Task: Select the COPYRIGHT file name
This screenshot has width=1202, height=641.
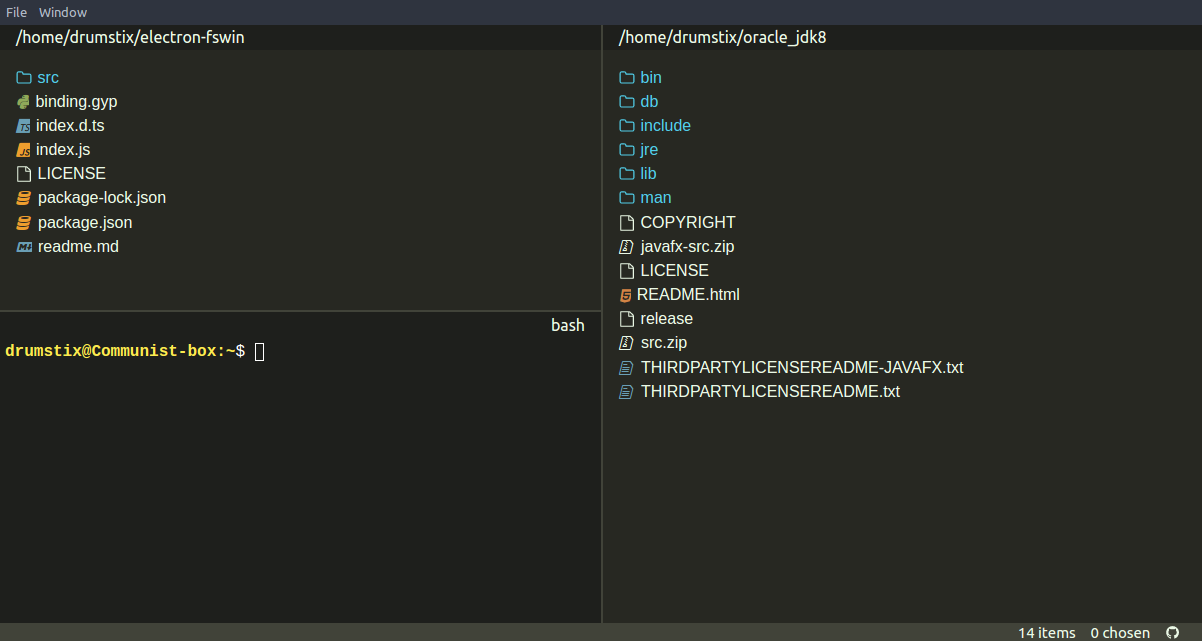Action: click(688, 222)
